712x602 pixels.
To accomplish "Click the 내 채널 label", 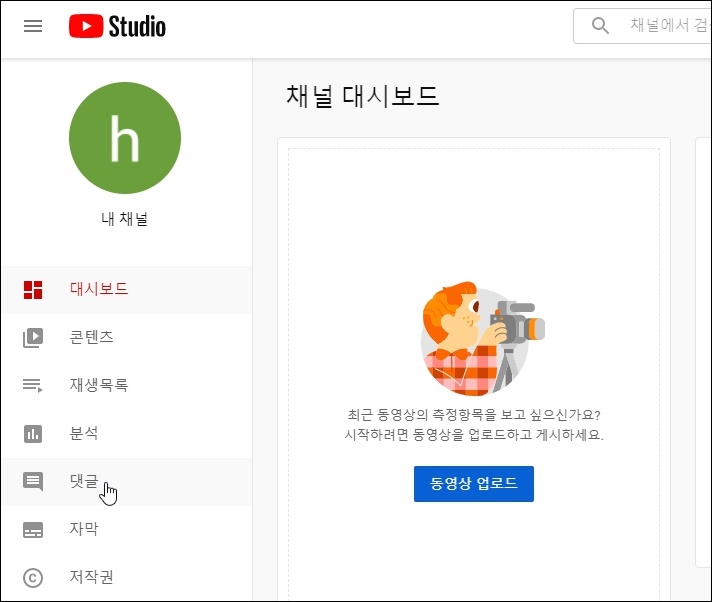I will tap(124, 219).
